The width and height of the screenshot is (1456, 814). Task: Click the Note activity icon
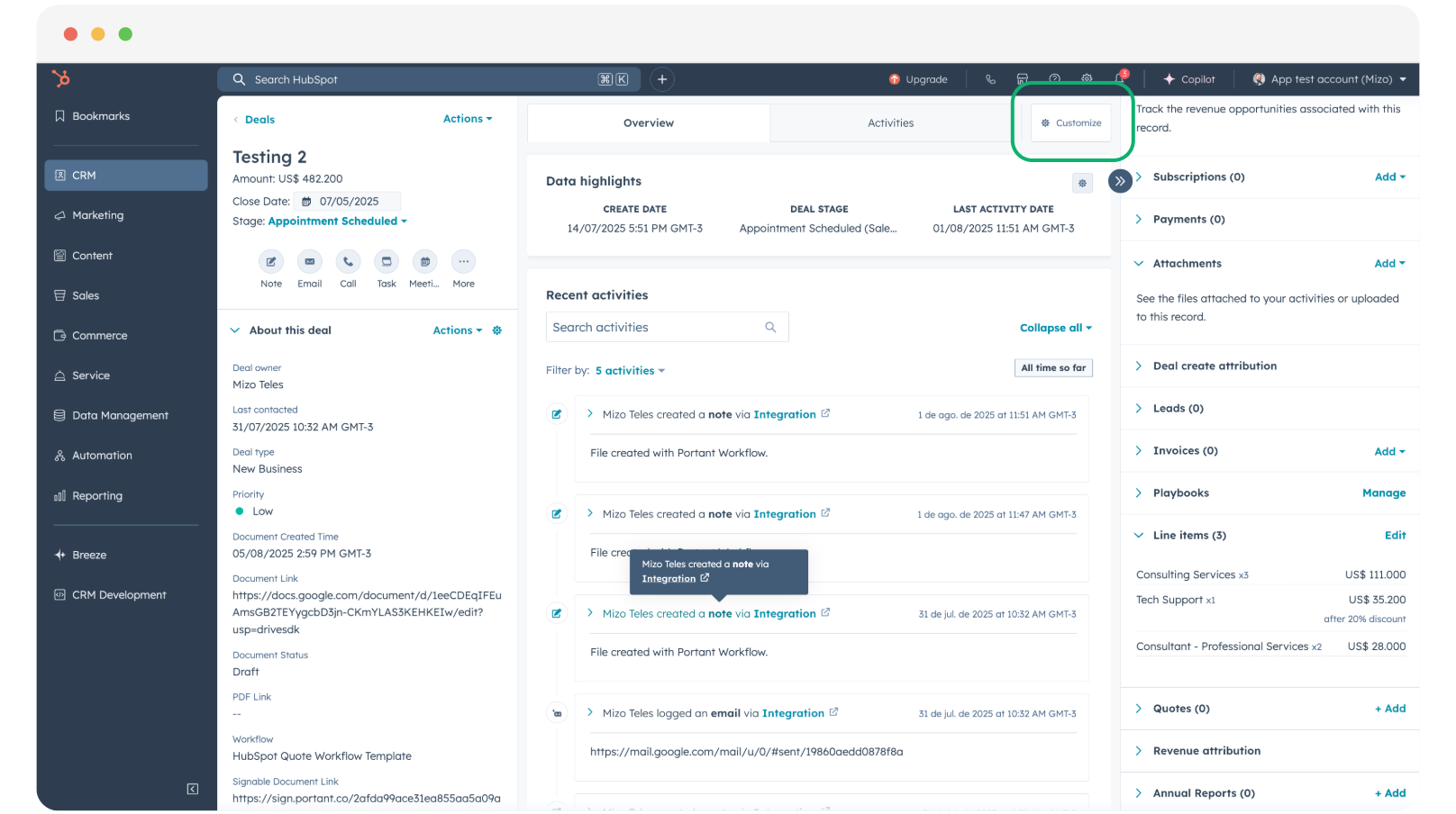tap(271, 262)
